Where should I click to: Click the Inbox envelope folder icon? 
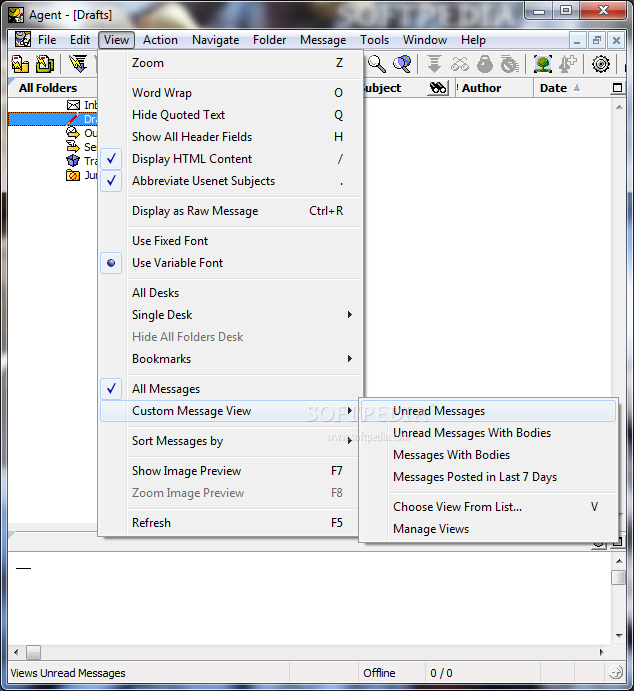[x=73, y=105]
